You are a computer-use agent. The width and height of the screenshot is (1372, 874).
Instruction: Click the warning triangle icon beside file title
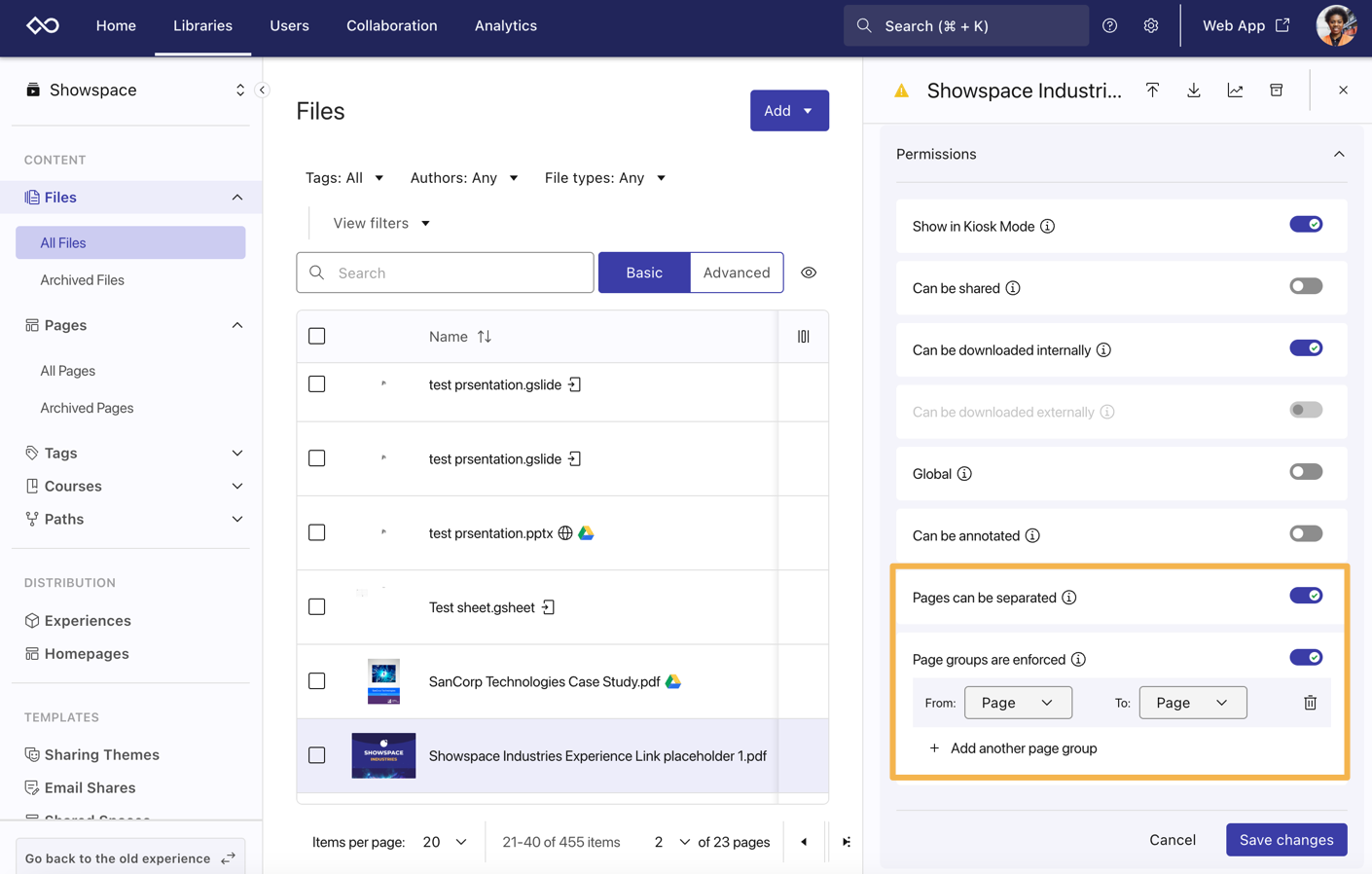[902, 91]
